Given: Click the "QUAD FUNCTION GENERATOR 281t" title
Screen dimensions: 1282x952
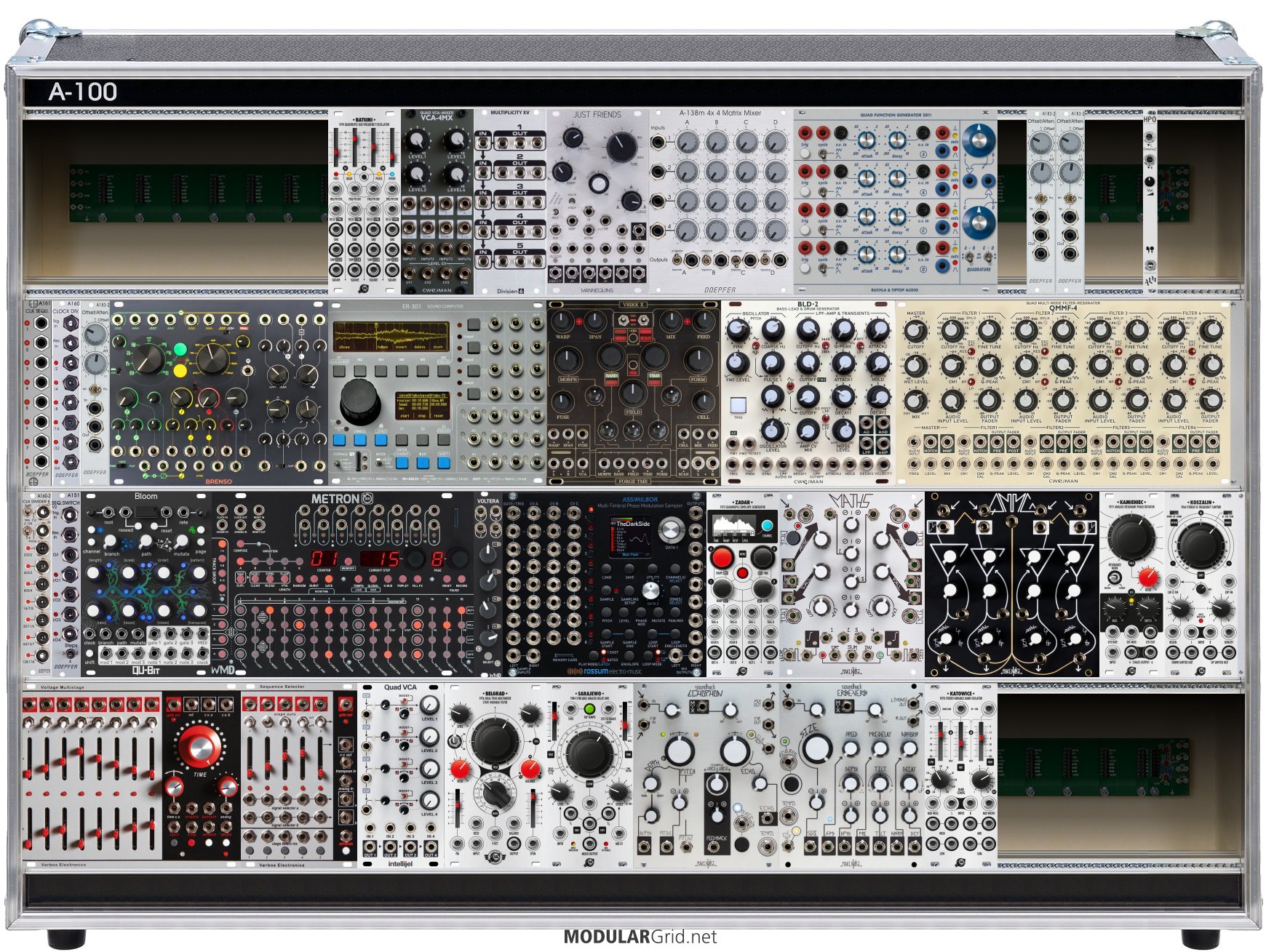Looking at the screenshot, I should (x=894, y=115).
